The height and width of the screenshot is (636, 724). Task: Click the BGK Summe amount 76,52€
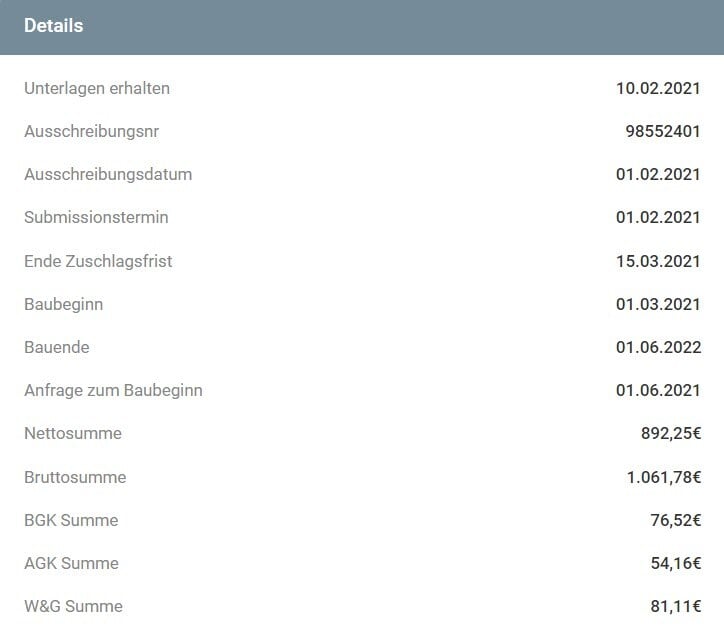click(675, 520)
